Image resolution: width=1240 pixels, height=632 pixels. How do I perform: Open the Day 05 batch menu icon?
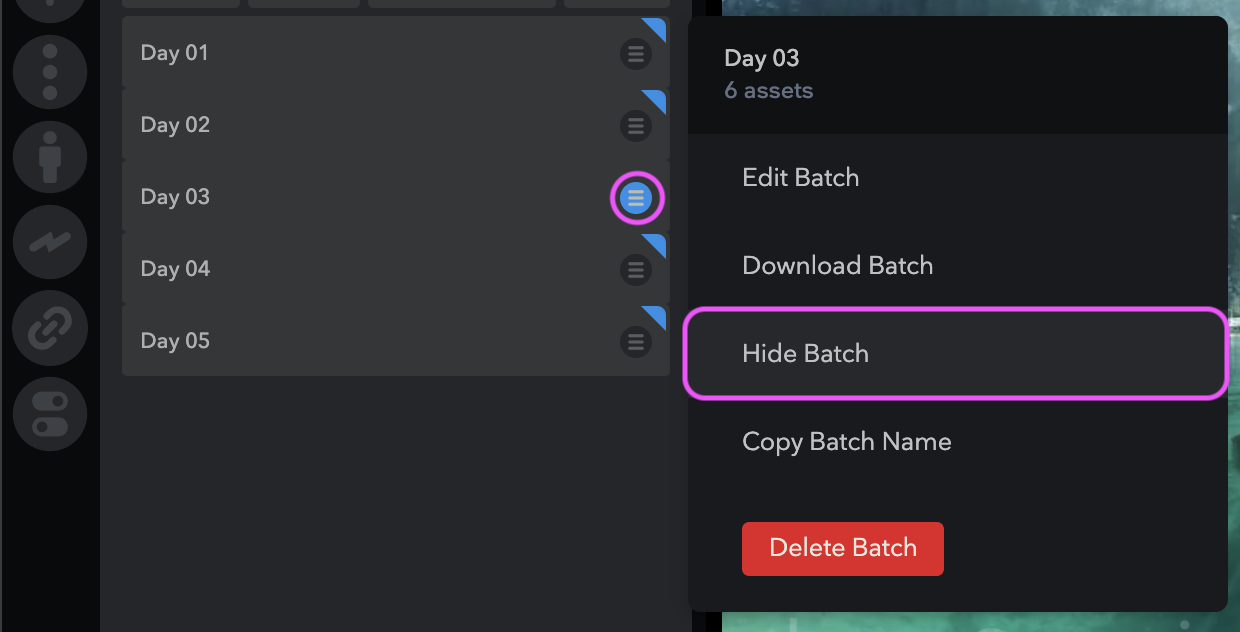coord(635,341)
